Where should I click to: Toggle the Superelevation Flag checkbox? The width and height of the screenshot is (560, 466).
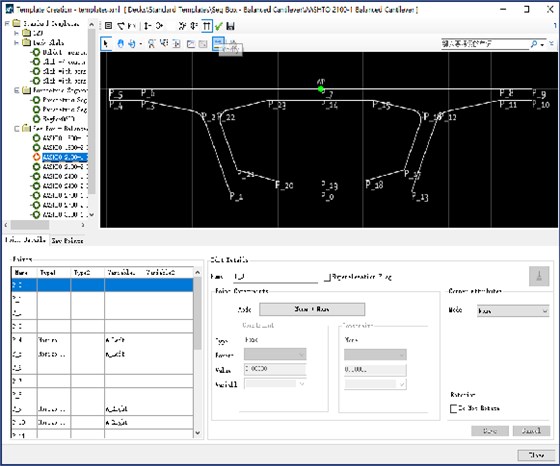click(327, 277)
